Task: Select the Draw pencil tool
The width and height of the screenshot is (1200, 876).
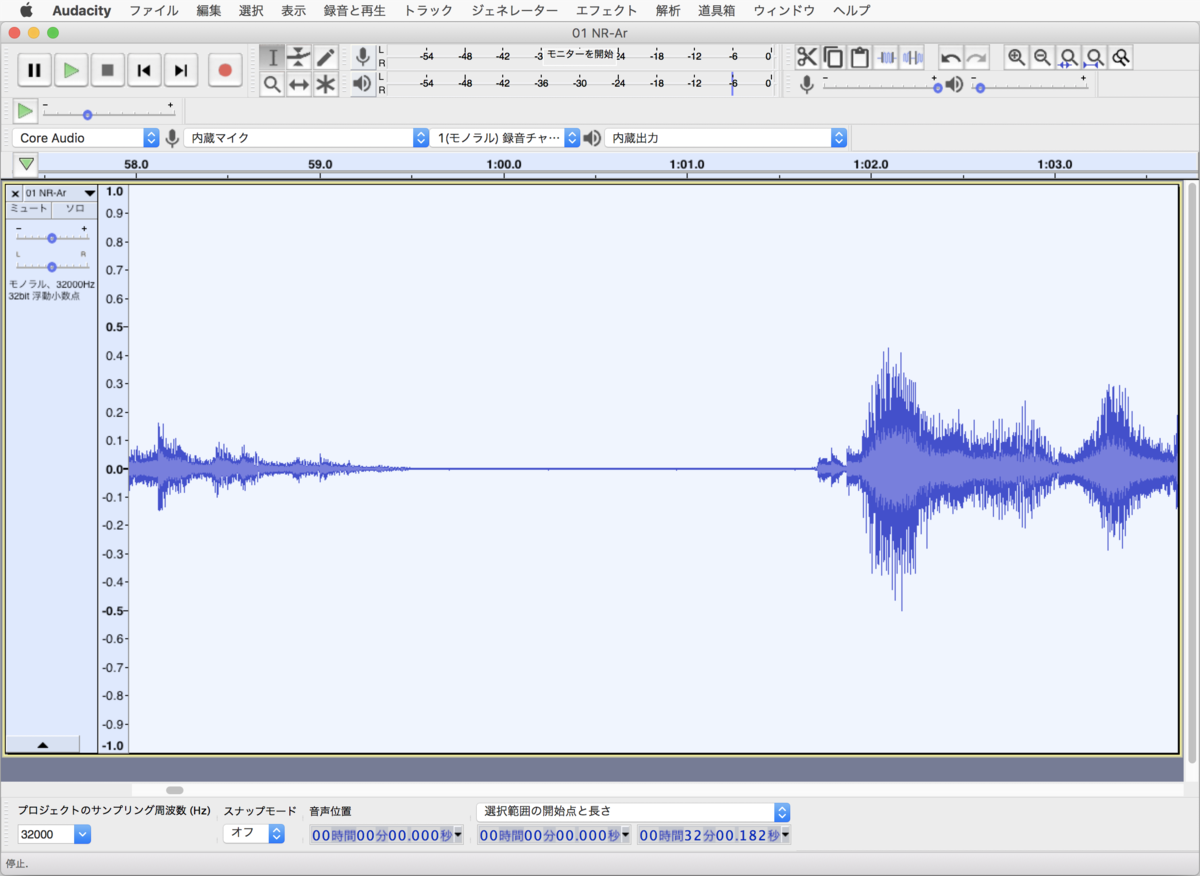Action: 326,58
